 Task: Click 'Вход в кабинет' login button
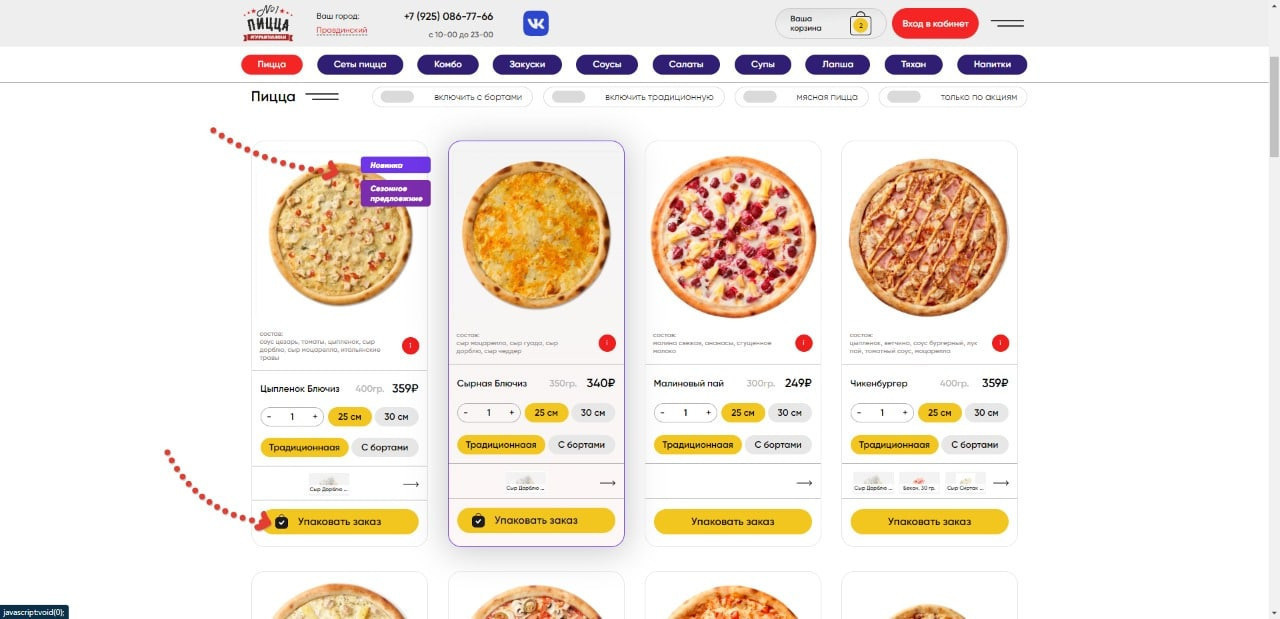pos(935,23)
